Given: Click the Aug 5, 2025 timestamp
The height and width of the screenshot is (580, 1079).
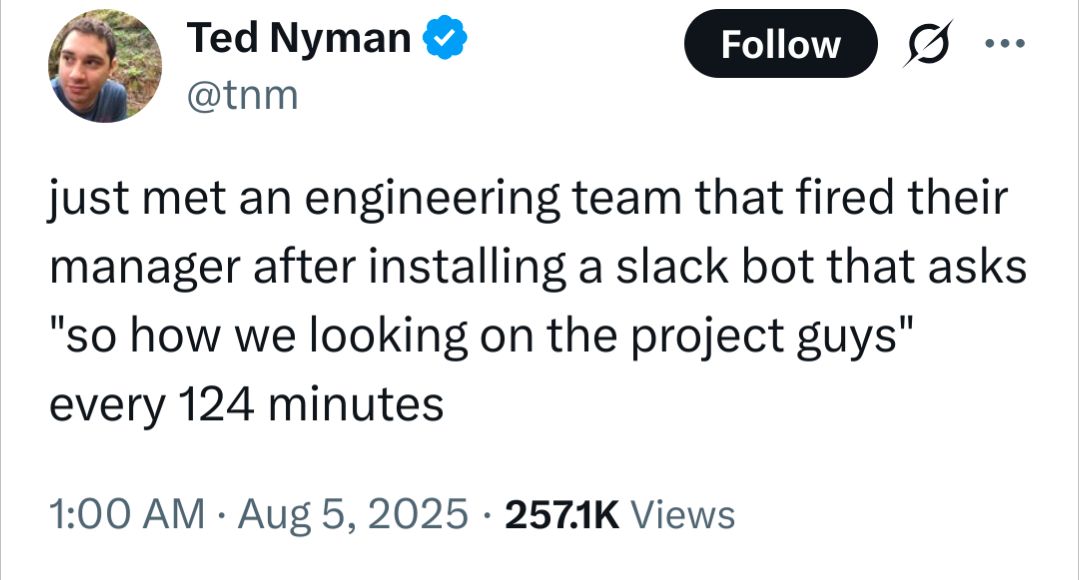Looking at the screenshot, I should pyautogui.click(x=346, y=514).
